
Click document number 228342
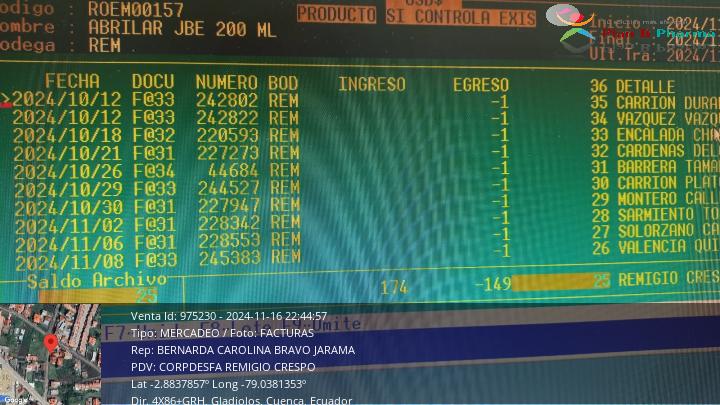pyautogui.click(x=230, y=223)
